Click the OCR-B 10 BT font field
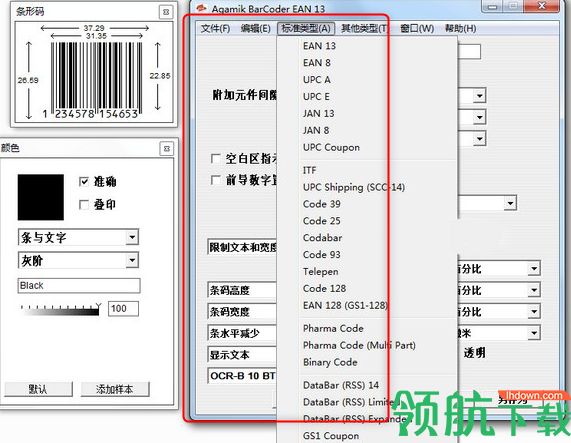This screenshot has height=443, width=571. point(242,376)
